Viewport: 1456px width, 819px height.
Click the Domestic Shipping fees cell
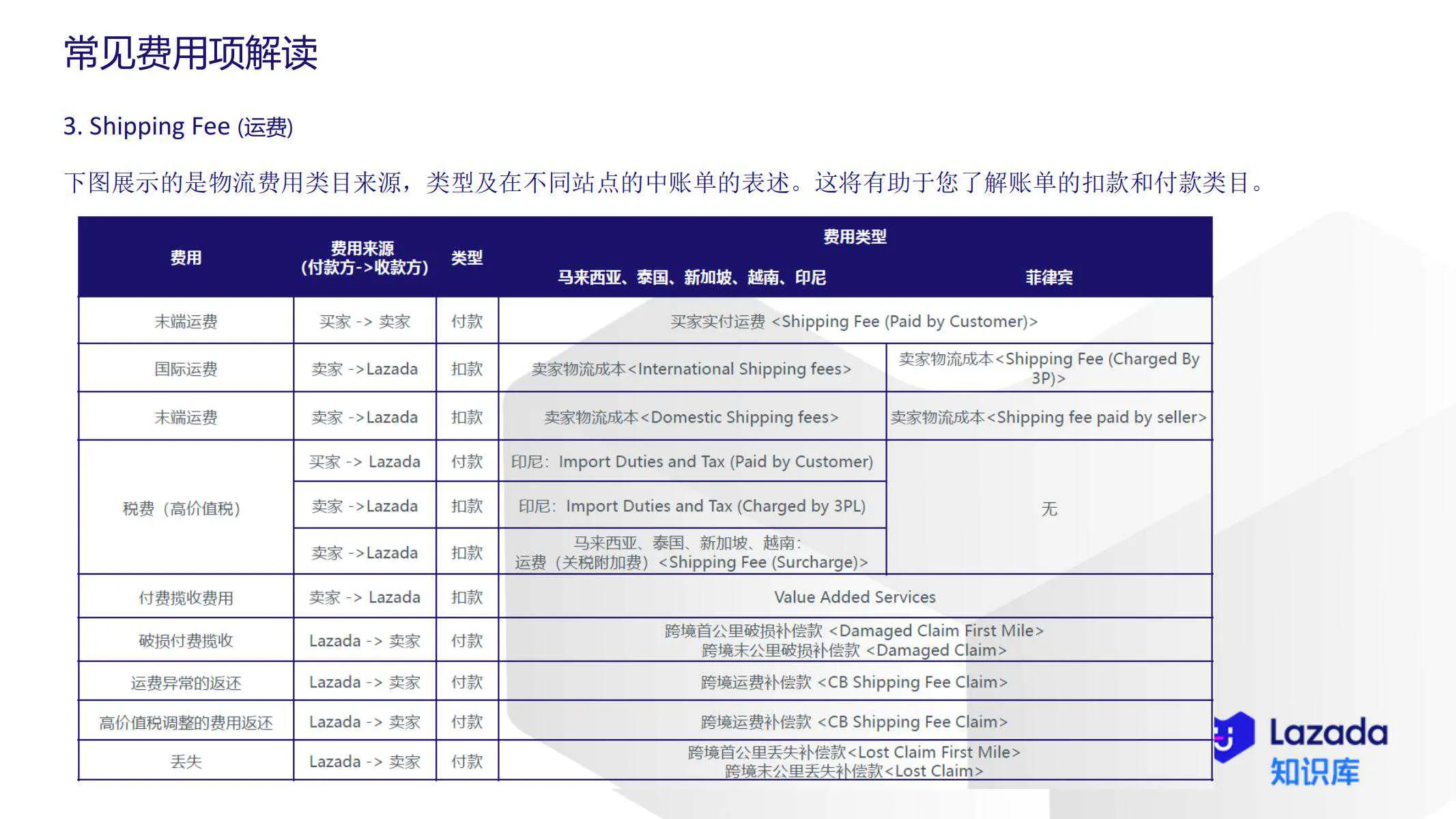click(691, 416)
